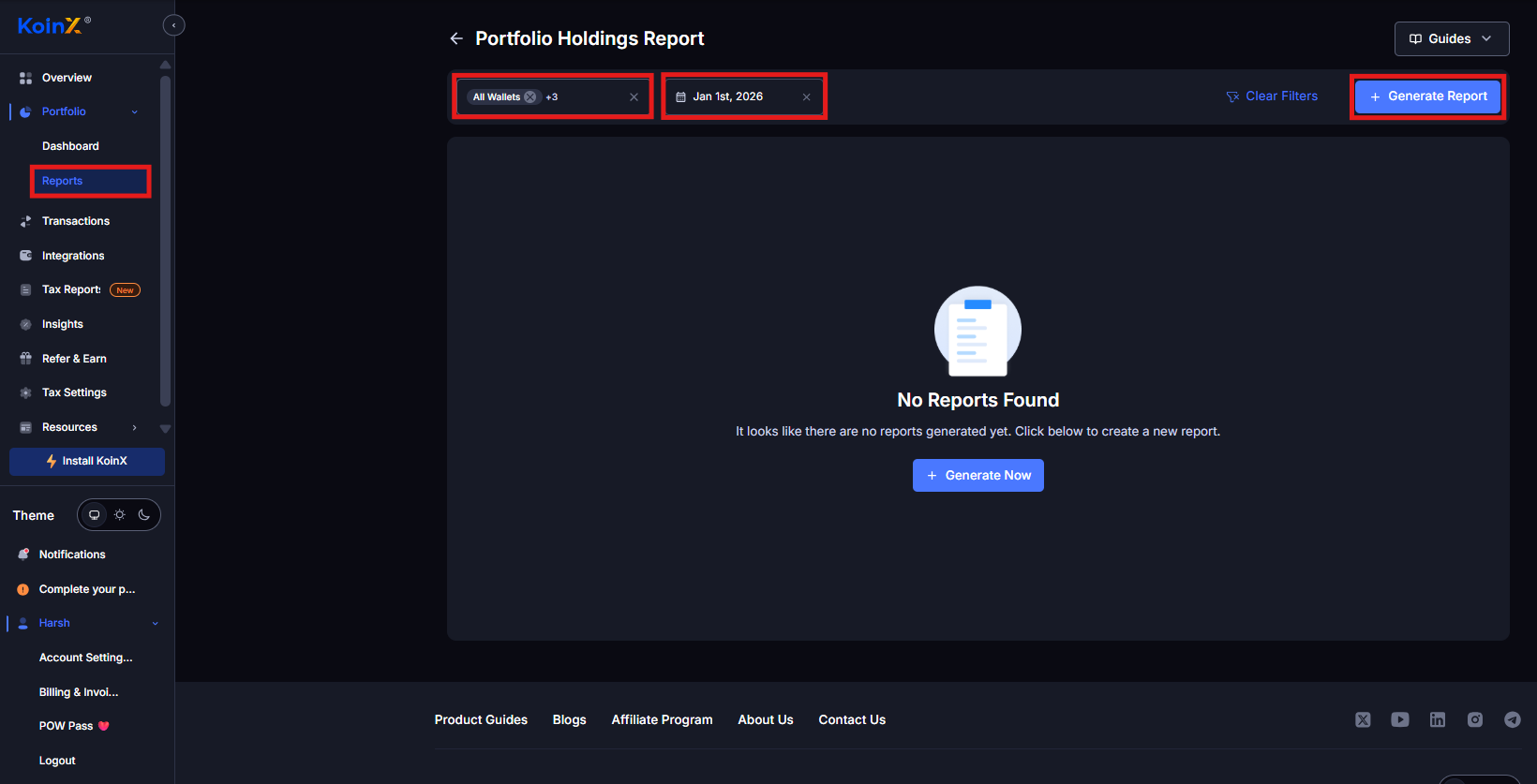Viewport: 1537px width, 784px height.
Task: Click the Refer & Earn gift icon
Action: click(25, 359)
